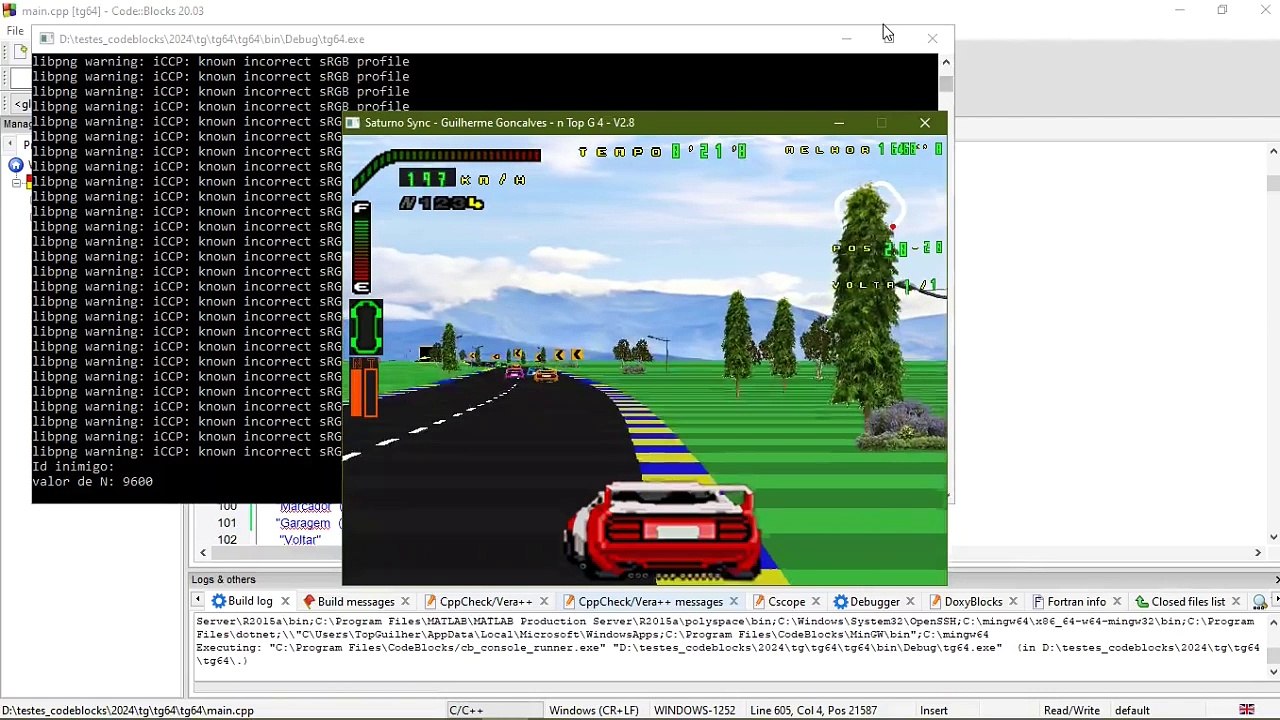Click the Debugger gear icon
The height and width of the screenshot is (720, 1280).
click(841, 601)
